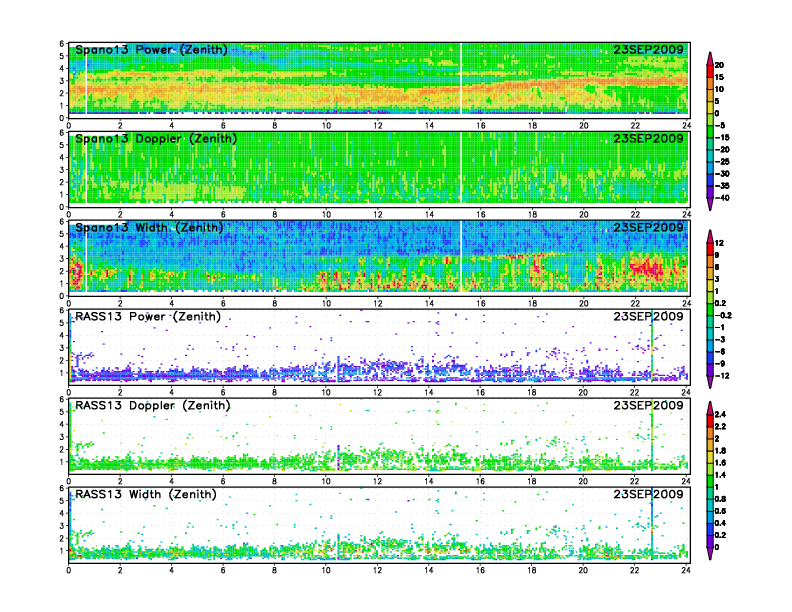Click altitude tick 3 beside RASS13 Width panel
The image size is (792, 612).
point(62,526)
